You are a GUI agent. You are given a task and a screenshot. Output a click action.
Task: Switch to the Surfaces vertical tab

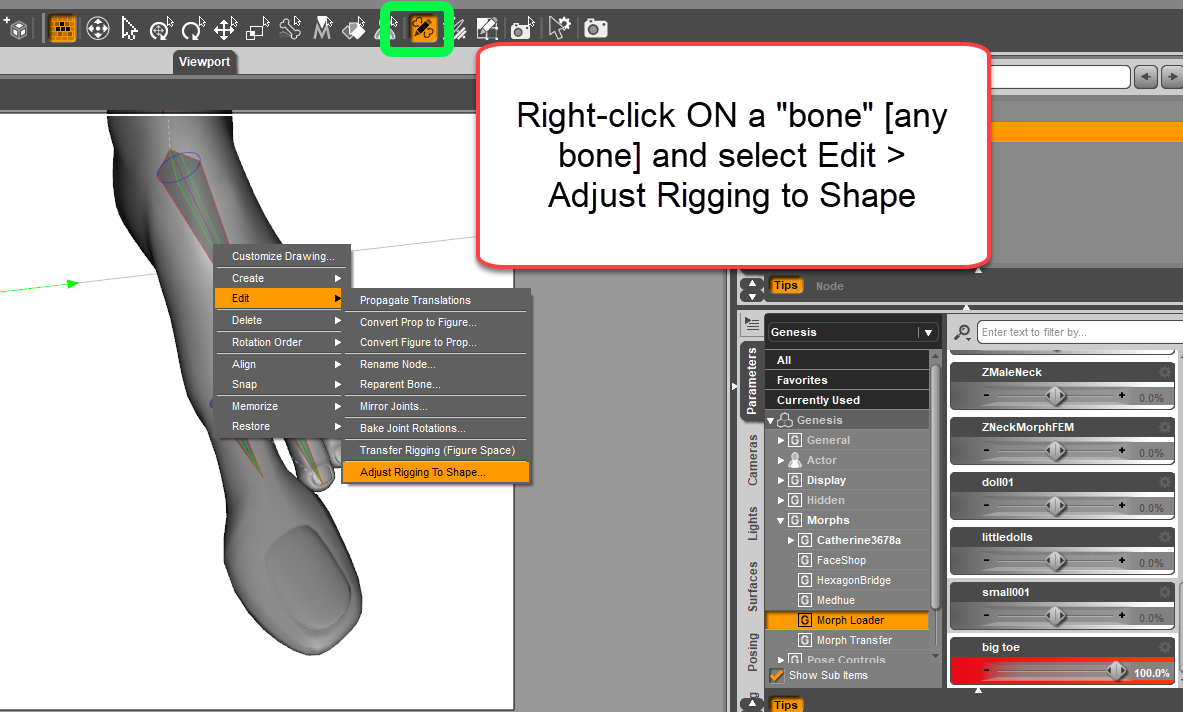coord(752,586)
